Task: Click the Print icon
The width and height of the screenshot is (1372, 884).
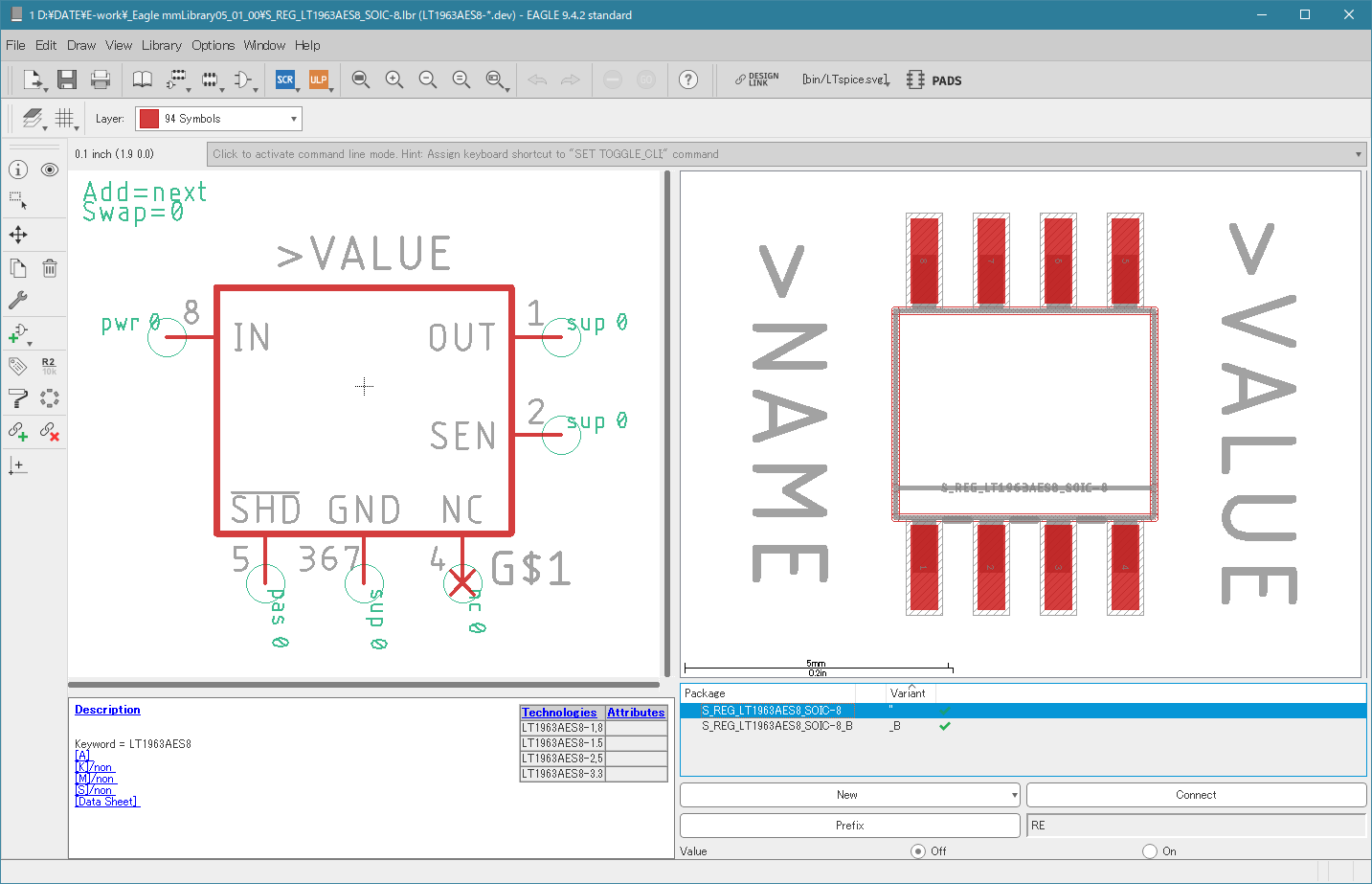Action: (x=101, y=79)
